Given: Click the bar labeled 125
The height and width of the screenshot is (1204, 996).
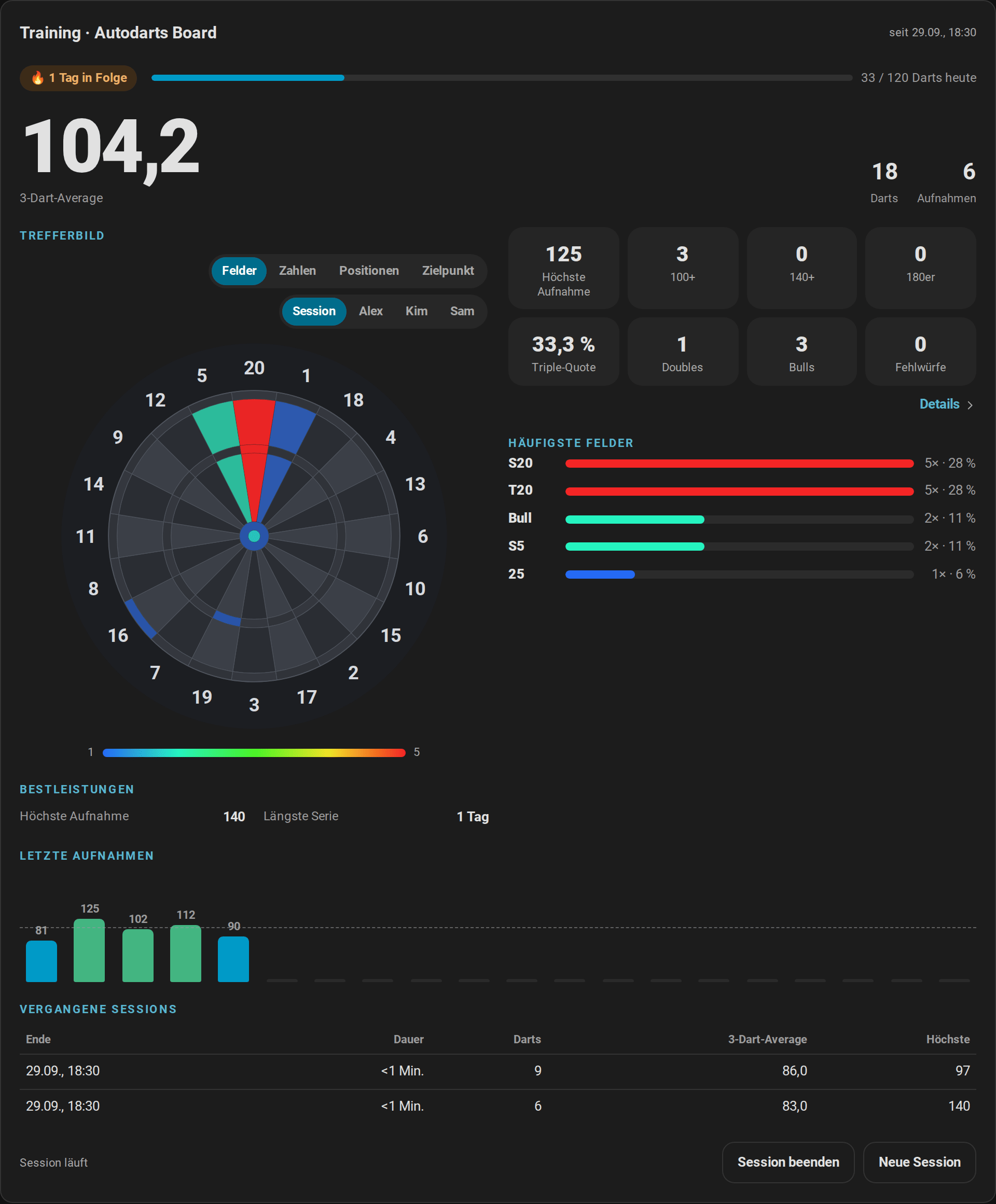Looking at the screenshot, I should pos(90,950).
